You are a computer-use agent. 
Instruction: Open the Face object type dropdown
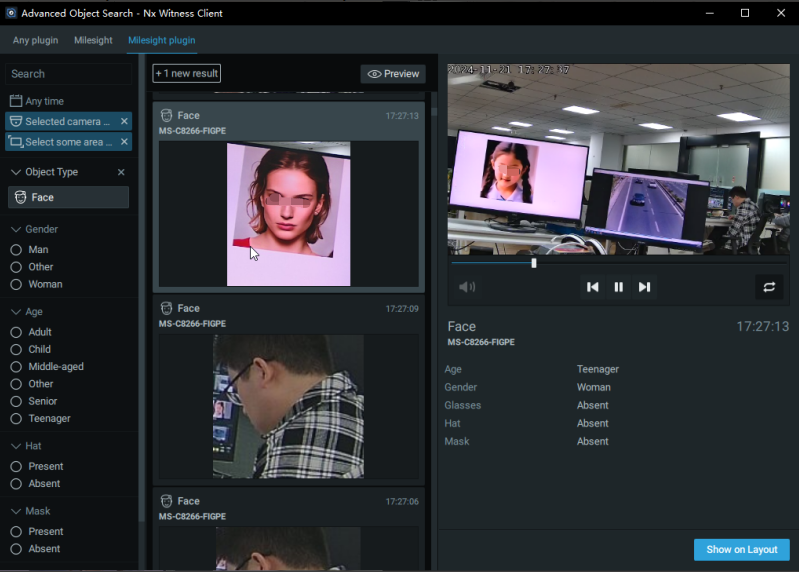(68, 197)
